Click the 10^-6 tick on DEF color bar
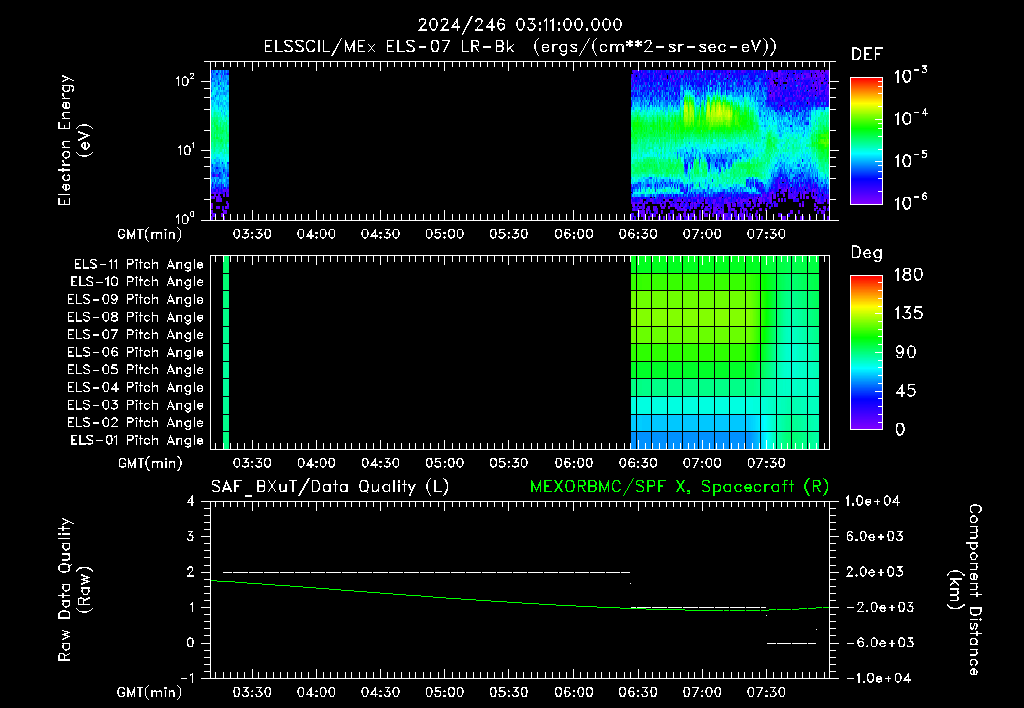 pos(911,202)
